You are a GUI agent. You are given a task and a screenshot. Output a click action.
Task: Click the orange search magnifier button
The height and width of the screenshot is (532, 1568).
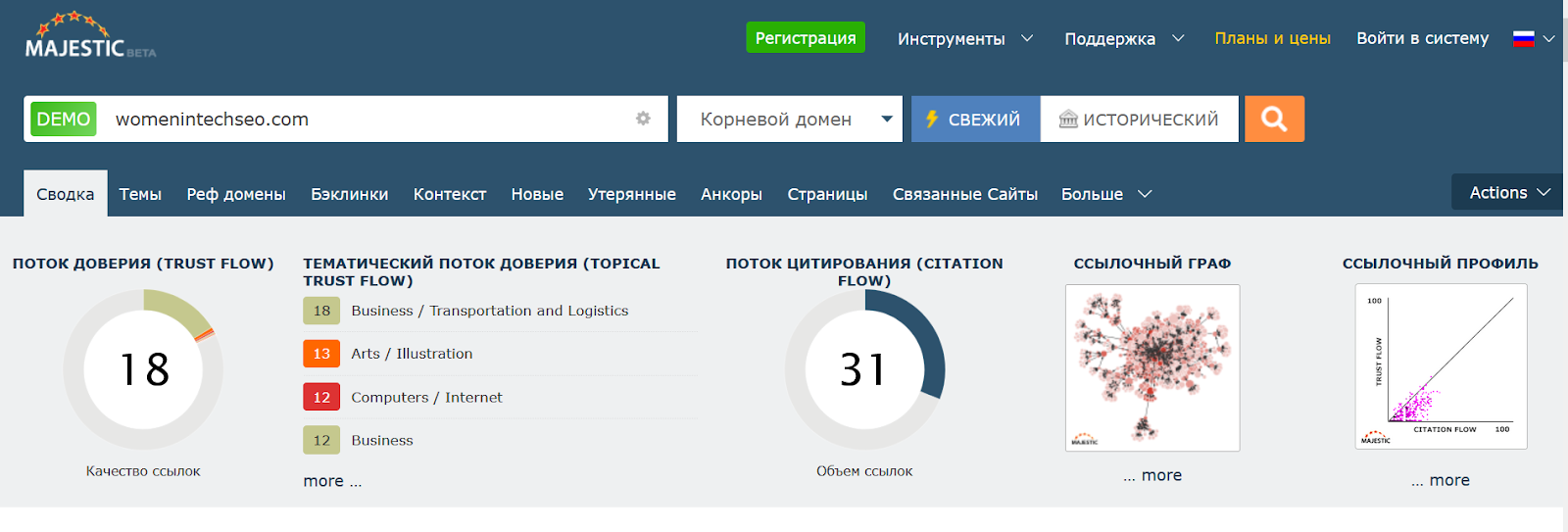1274,119
